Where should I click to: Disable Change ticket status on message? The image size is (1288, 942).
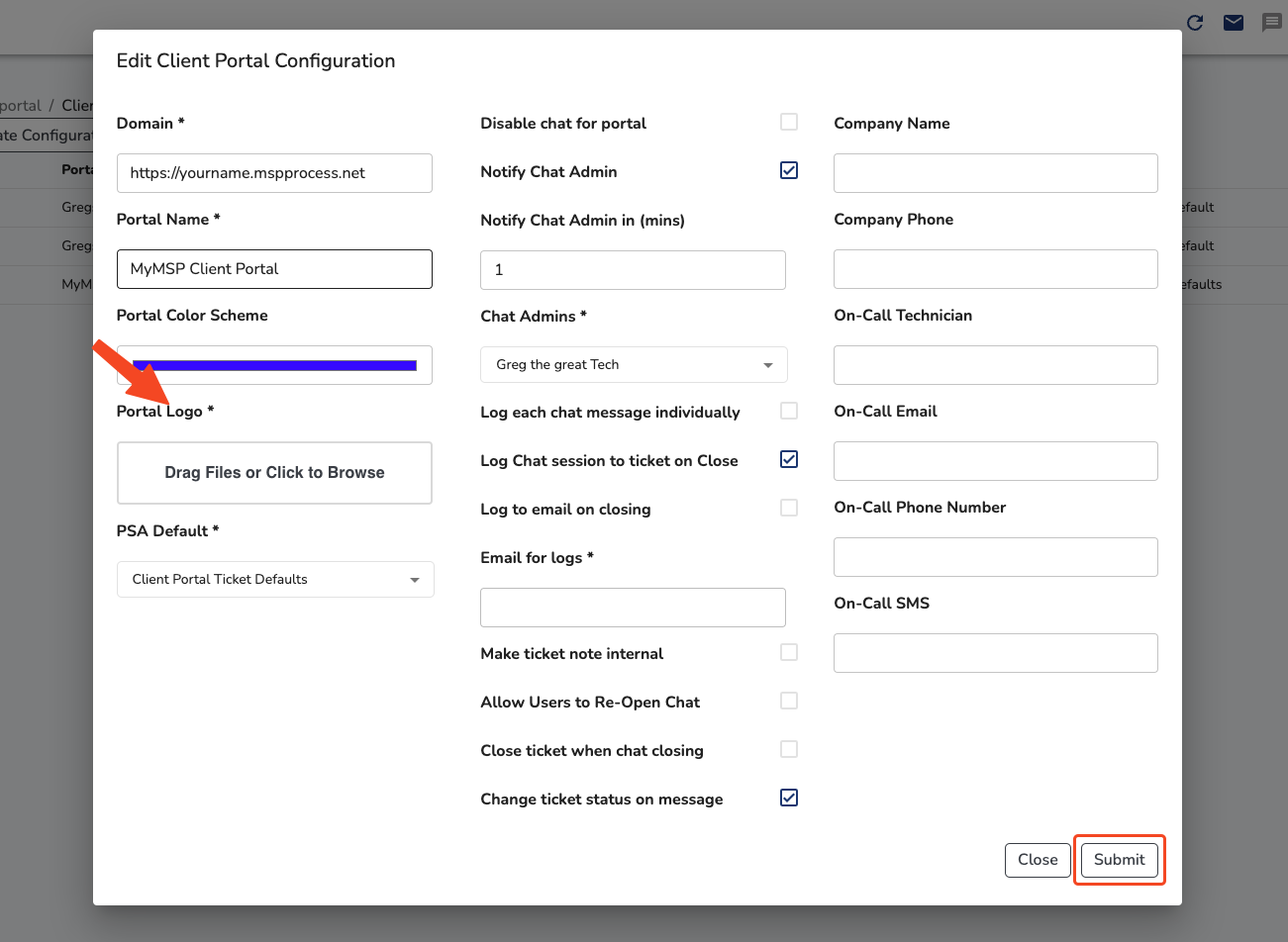coord(789,797)
